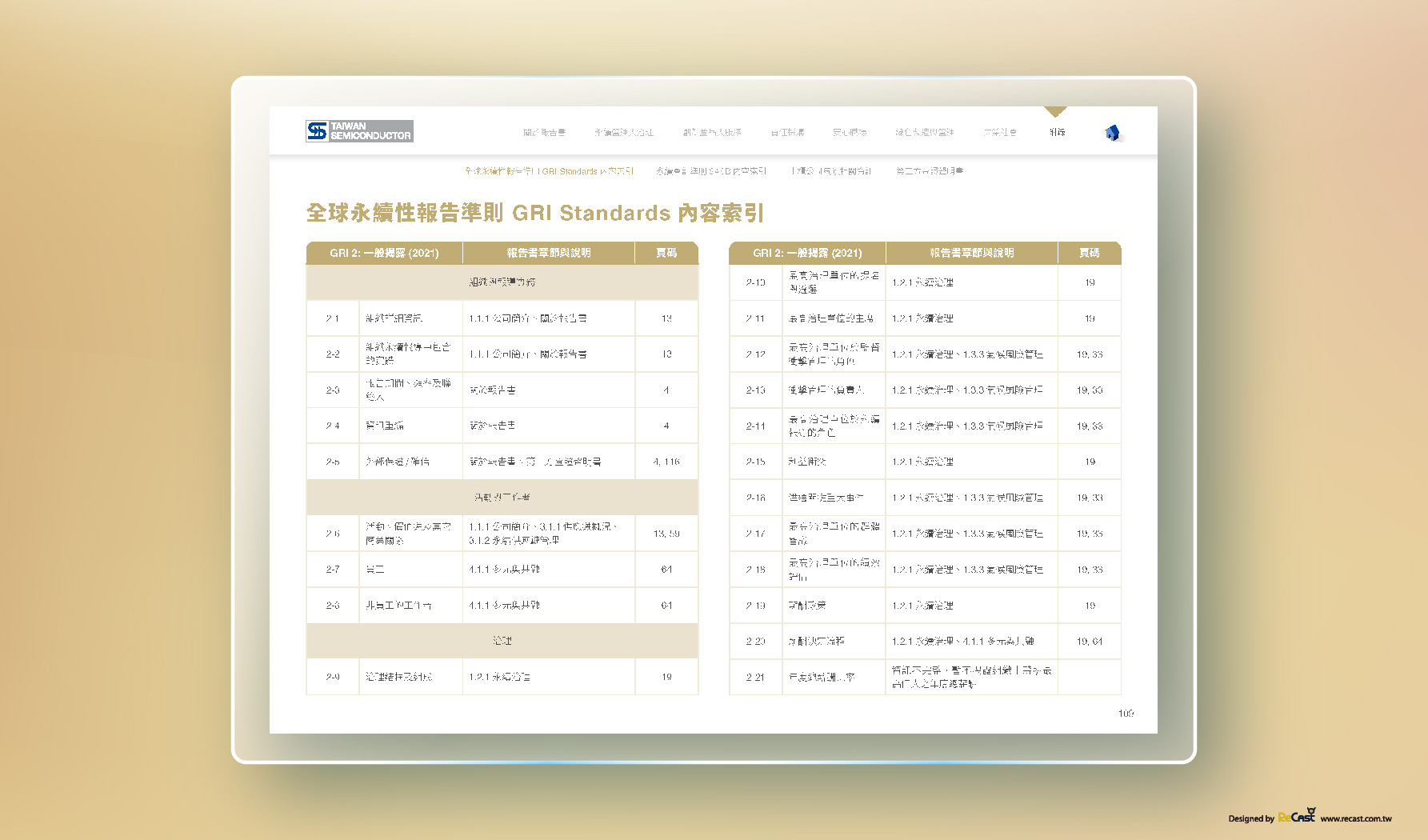Click the ReCast logo at bottom right
This screenshot has width=1428, height=840.
pyautogui.click(x=1297, y=816)
